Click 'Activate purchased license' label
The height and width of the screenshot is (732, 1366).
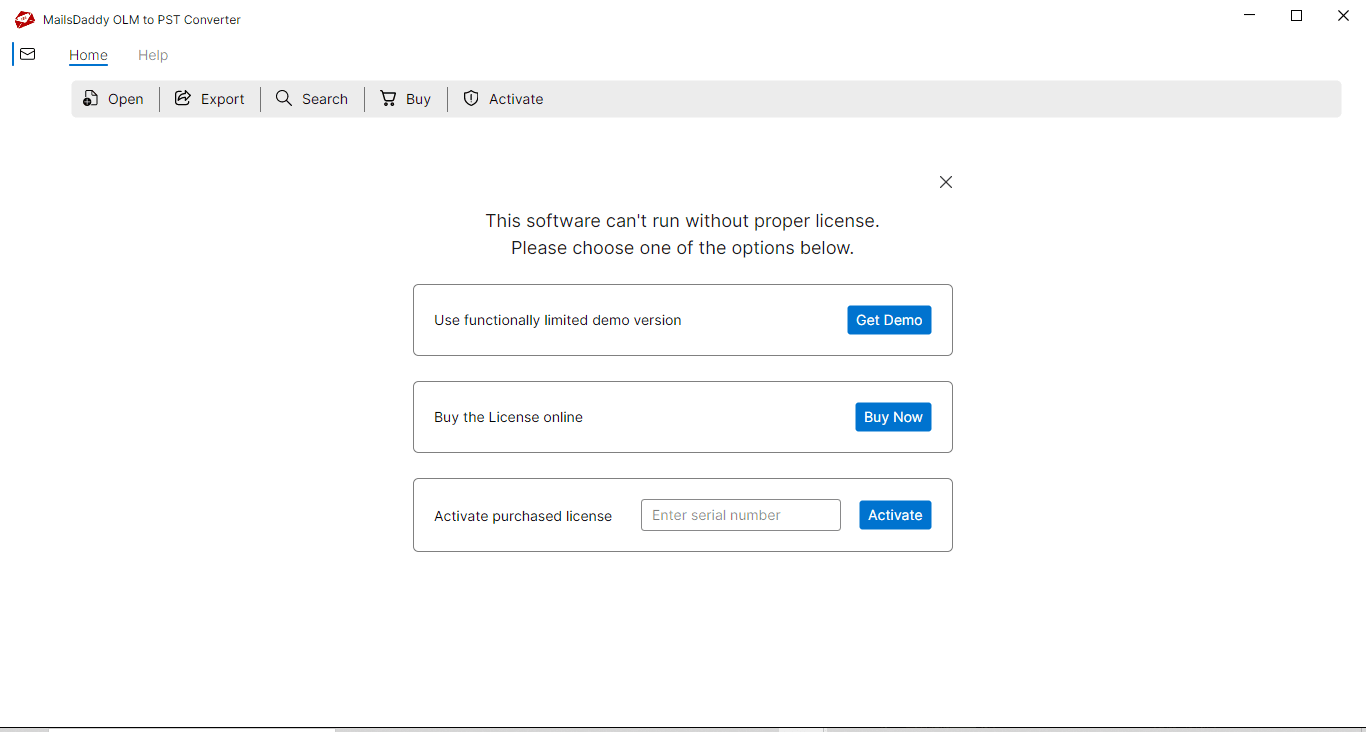coord(523,516)
